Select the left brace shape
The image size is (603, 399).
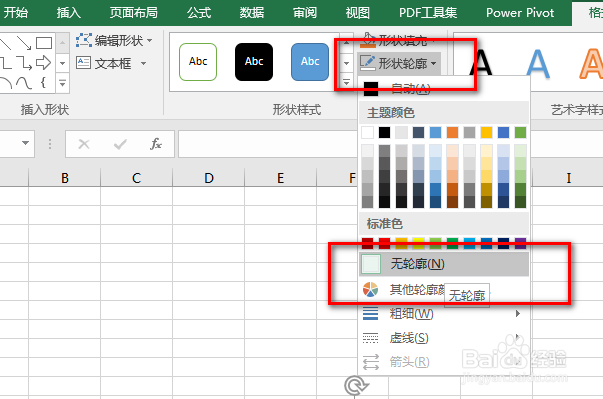click(43, 82)
